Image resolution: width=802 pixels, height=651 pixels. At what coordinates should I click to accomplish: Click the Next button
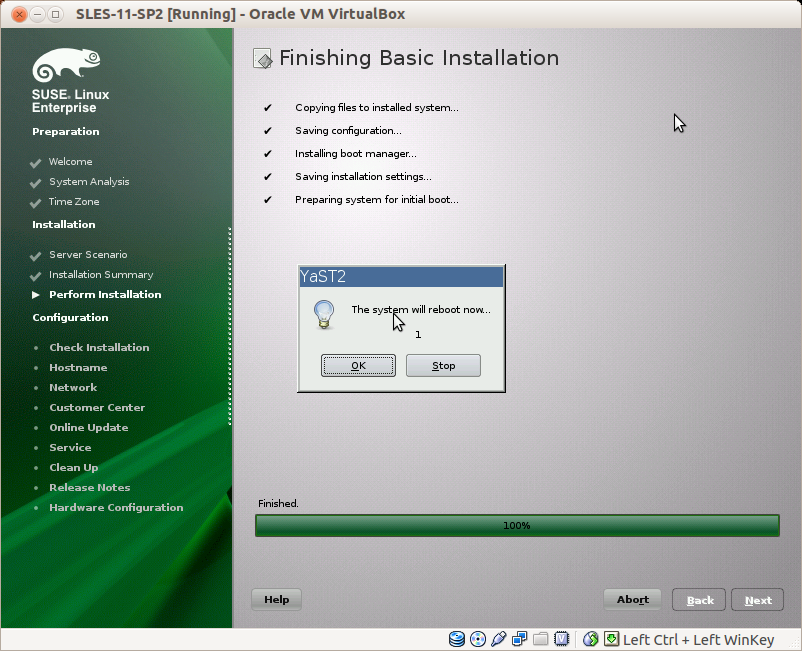click(758, 599)
